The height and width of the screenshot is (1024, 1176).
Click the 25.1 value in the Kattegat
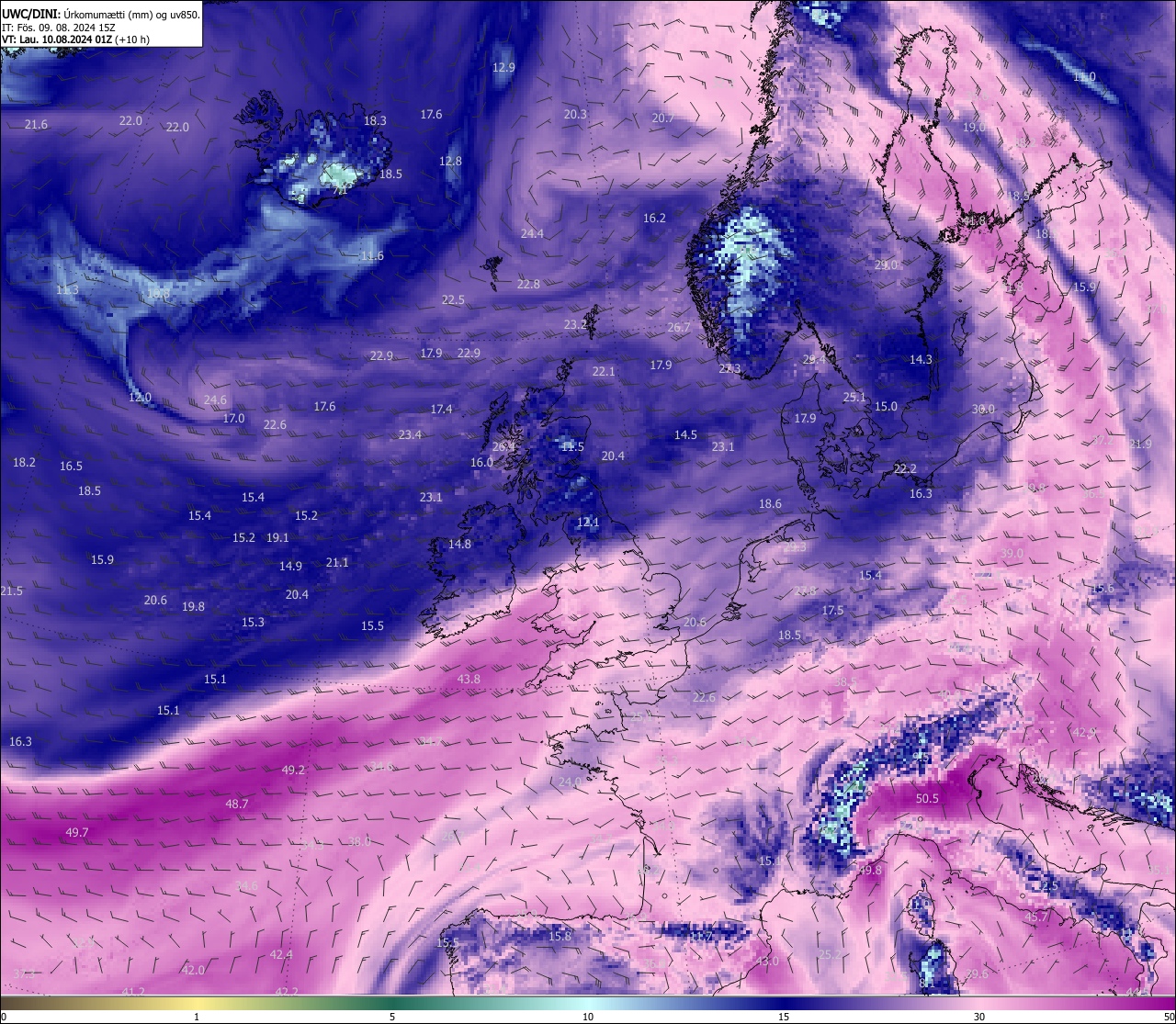pos(854,397)
